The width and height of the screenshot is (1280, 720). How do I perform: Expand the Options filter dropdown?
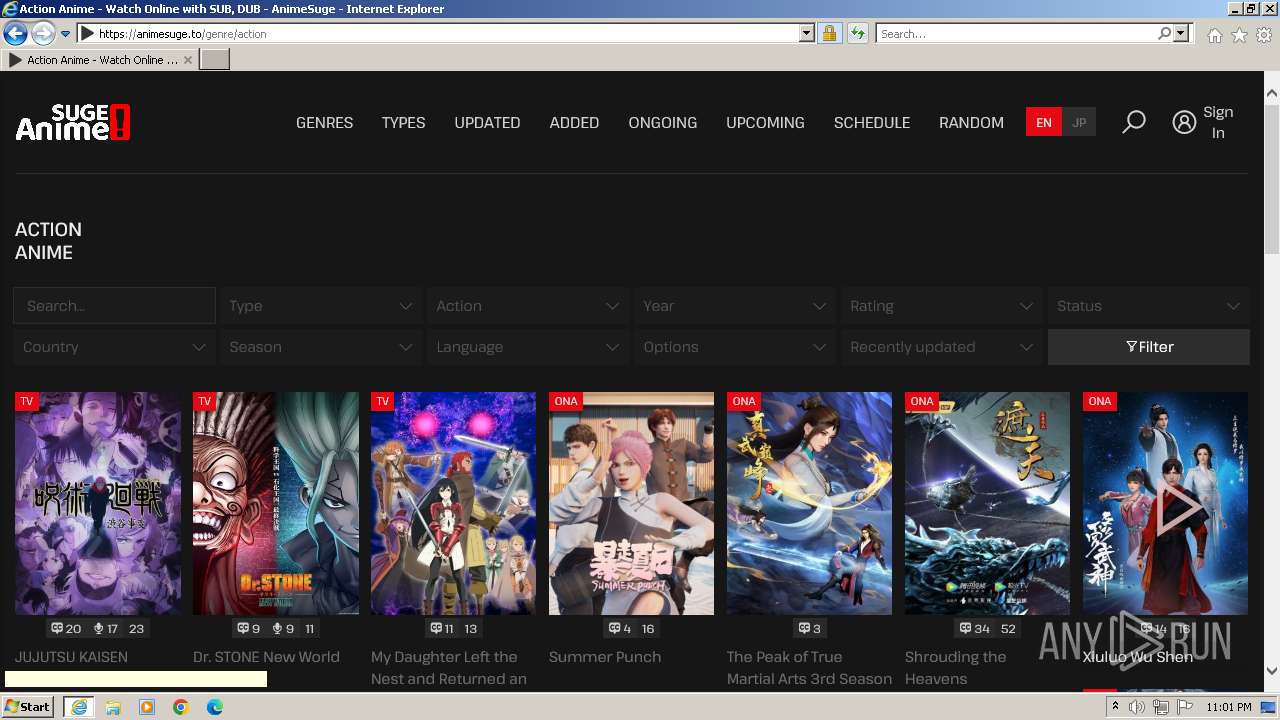click(734, 347)
